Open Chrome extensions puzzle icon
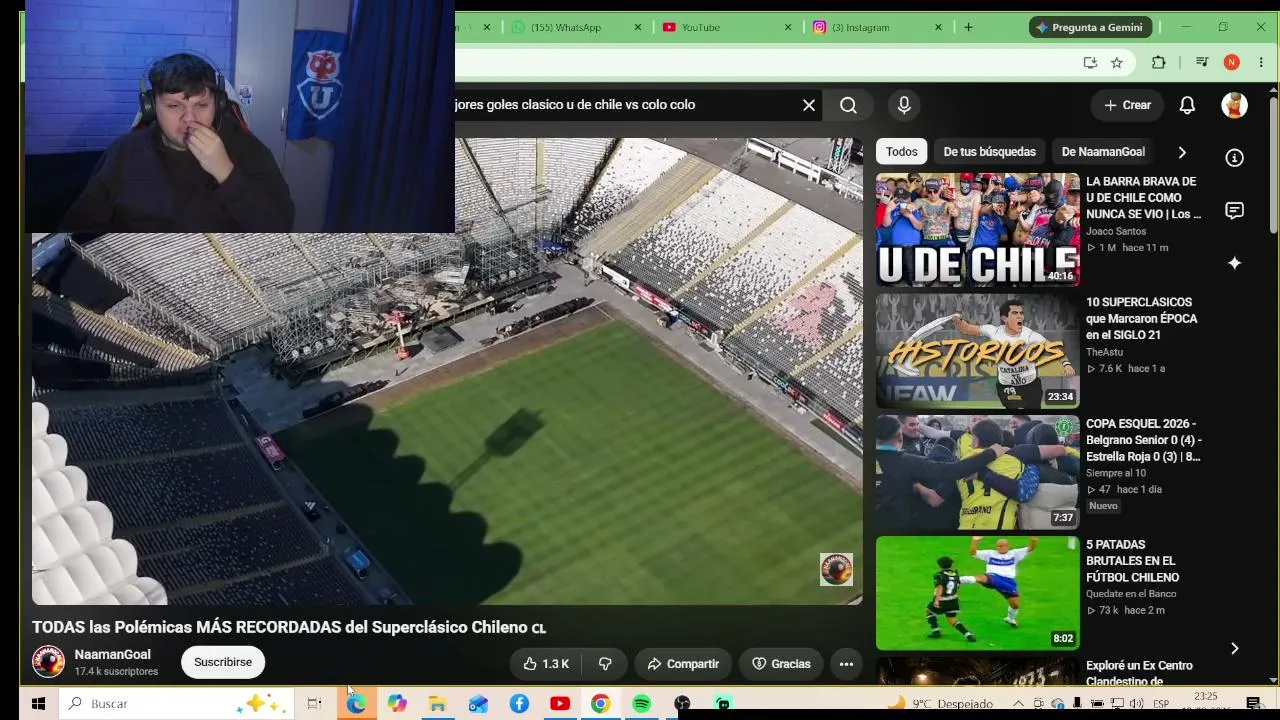The image size is (1280, 720). tap(1158, 62)
